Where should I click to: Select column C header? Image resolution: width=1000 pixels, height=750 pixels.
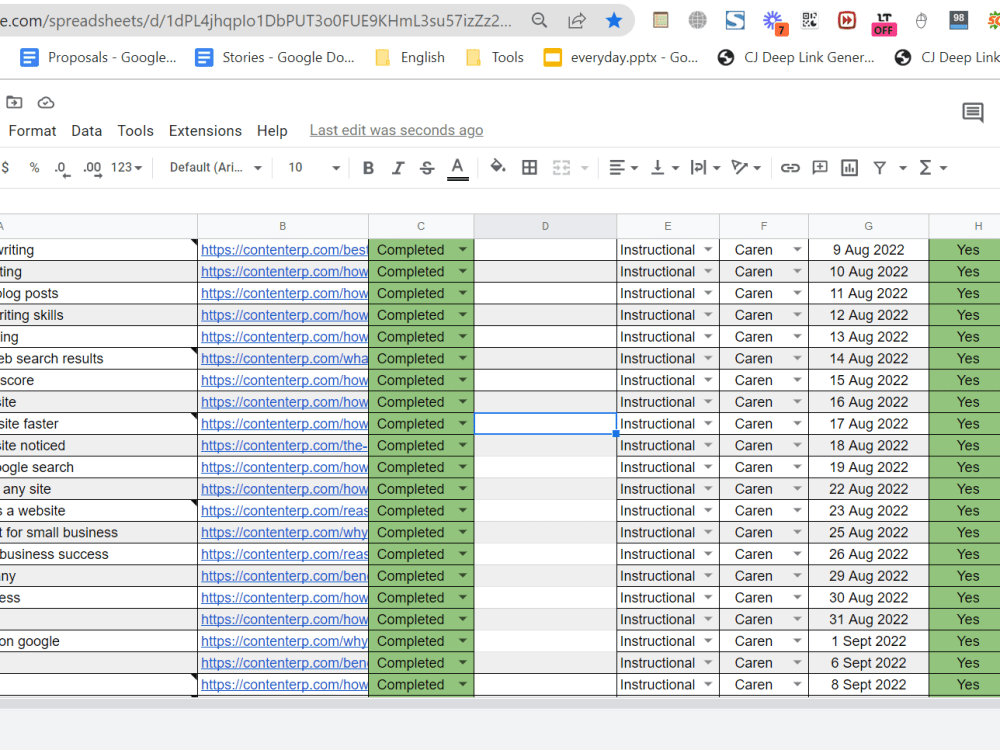click(421, 226)
